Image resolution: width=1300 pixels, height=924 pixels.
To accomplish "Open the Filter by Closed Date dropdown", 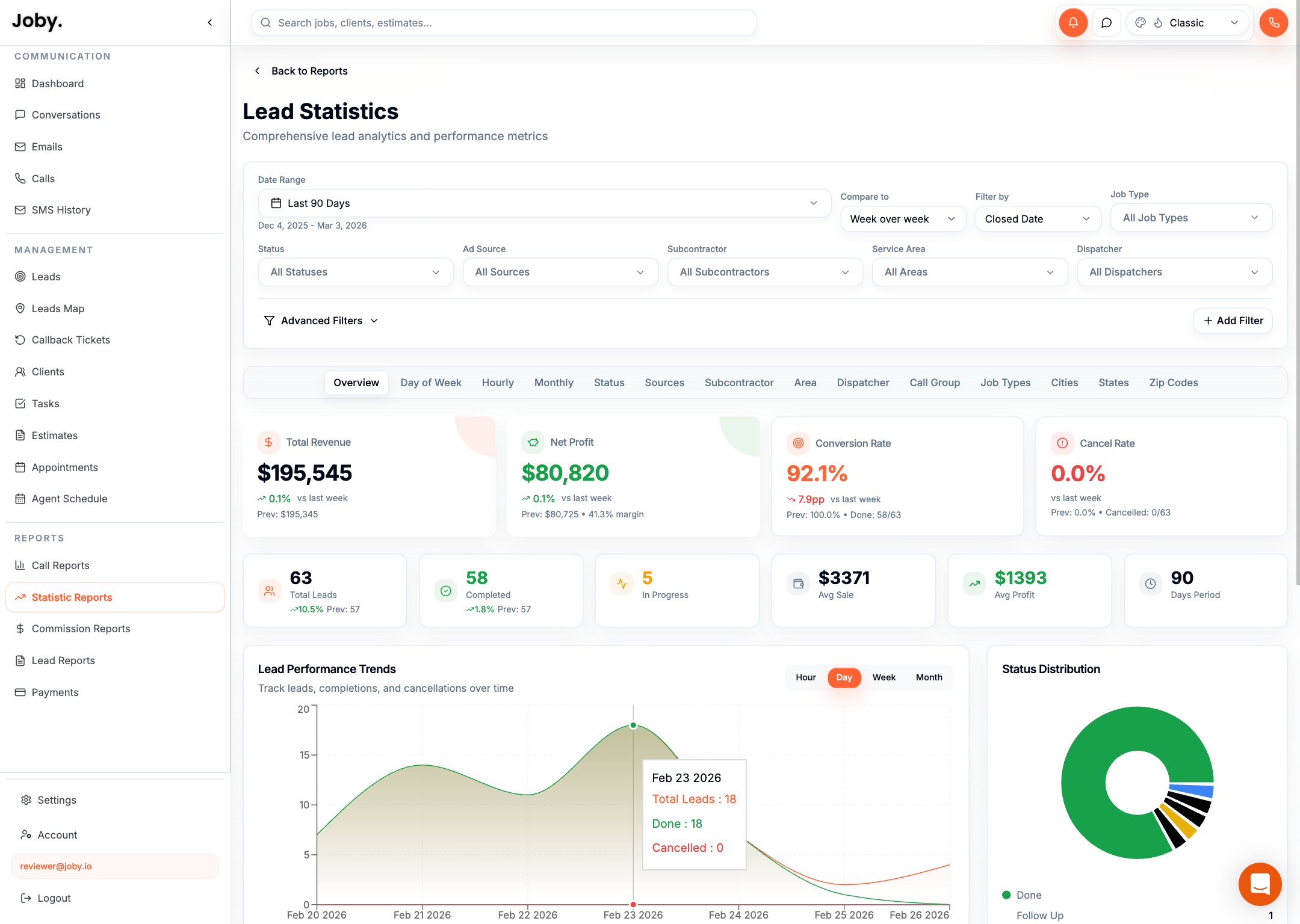I will [x=1038, y=219].
